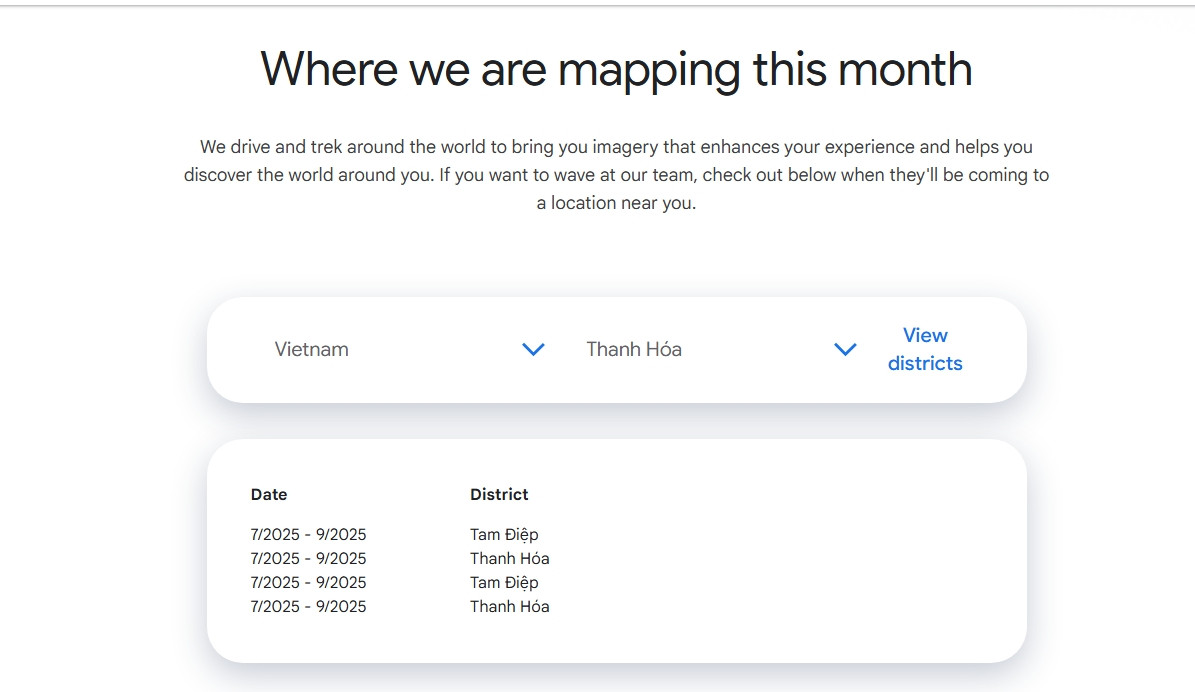Click the chevron arrow beside Vietnam
1195x692 pixels.
pyautogui.click(x=533, y=349)
